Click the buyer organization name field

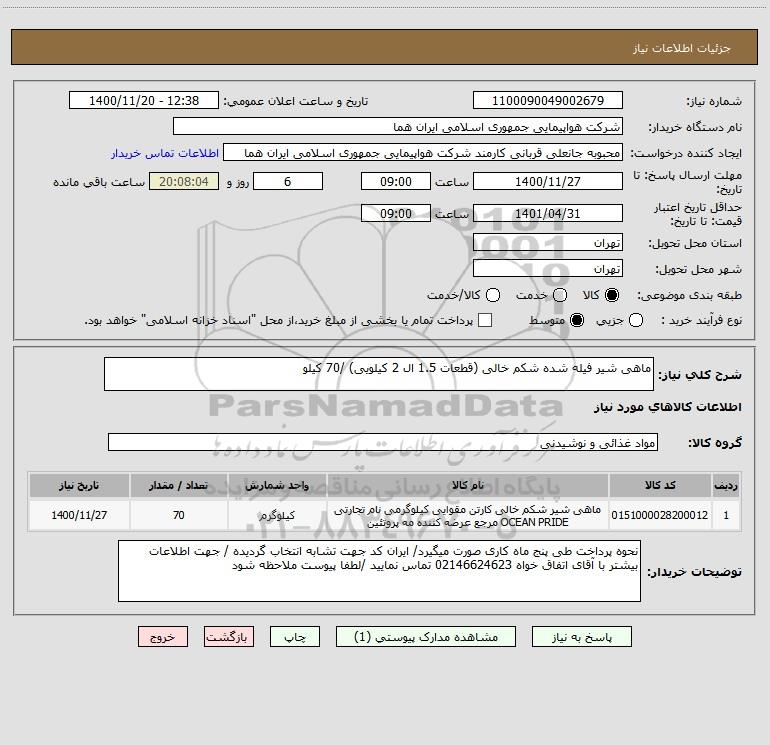[398, 127]
